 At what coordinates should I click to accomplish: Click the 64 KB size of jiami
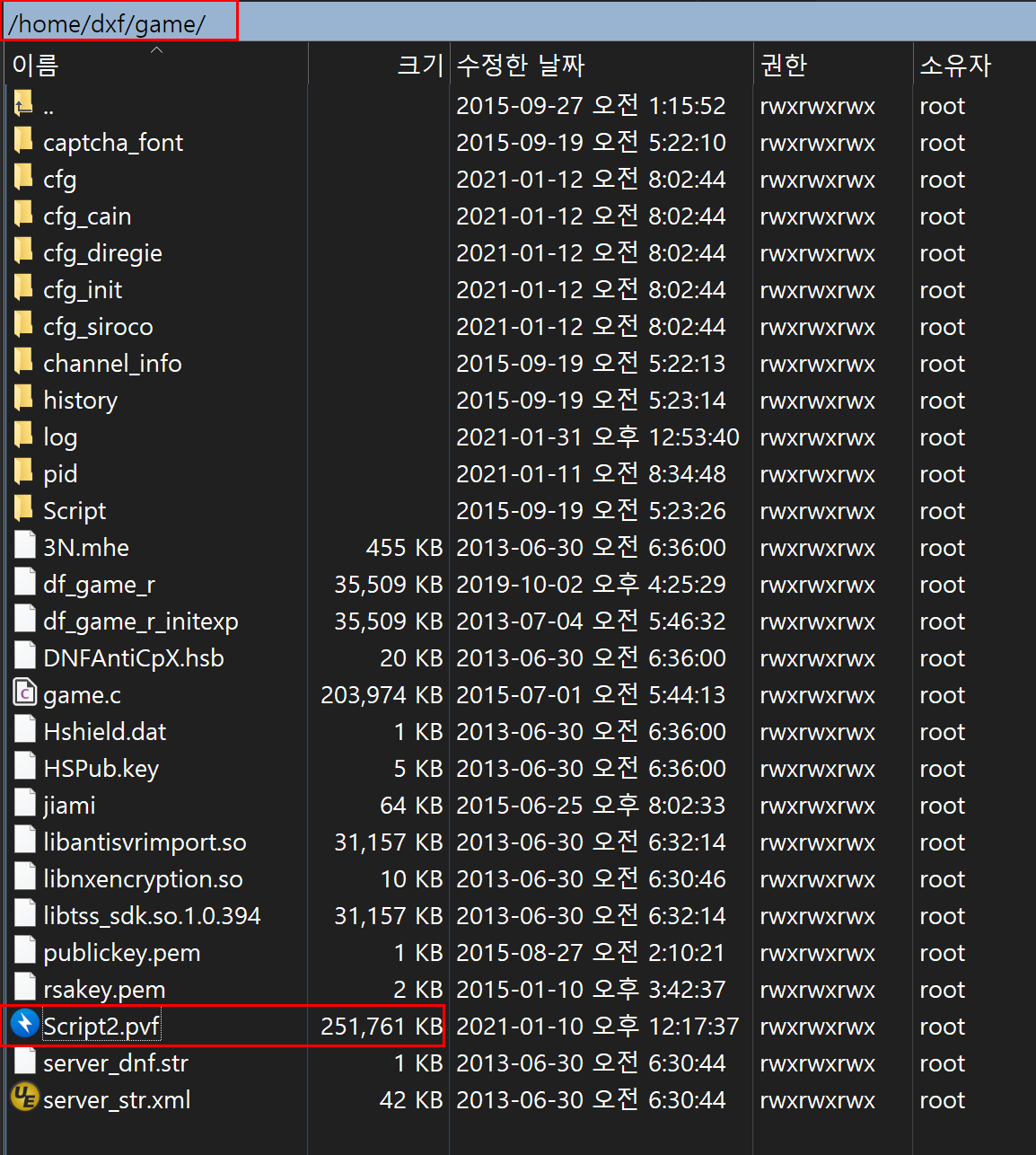(411, 805)
